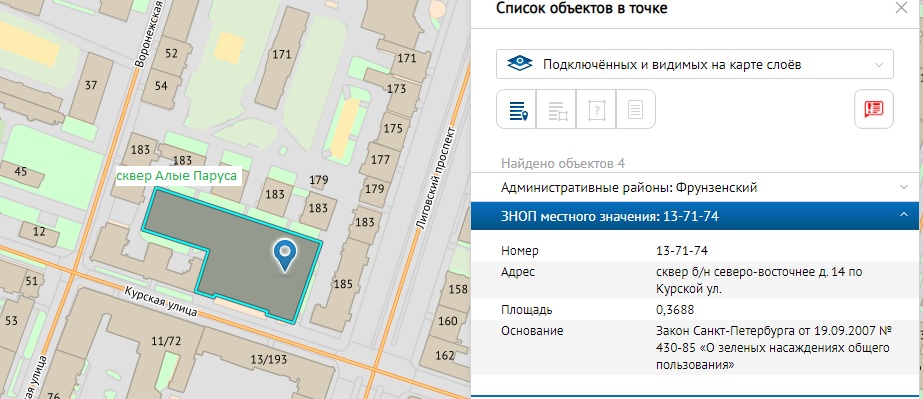Click the up chevron on the ЗНОП header
Image resolution: width=923 pixels, height=399 pixels.
(x=904, y=215)
